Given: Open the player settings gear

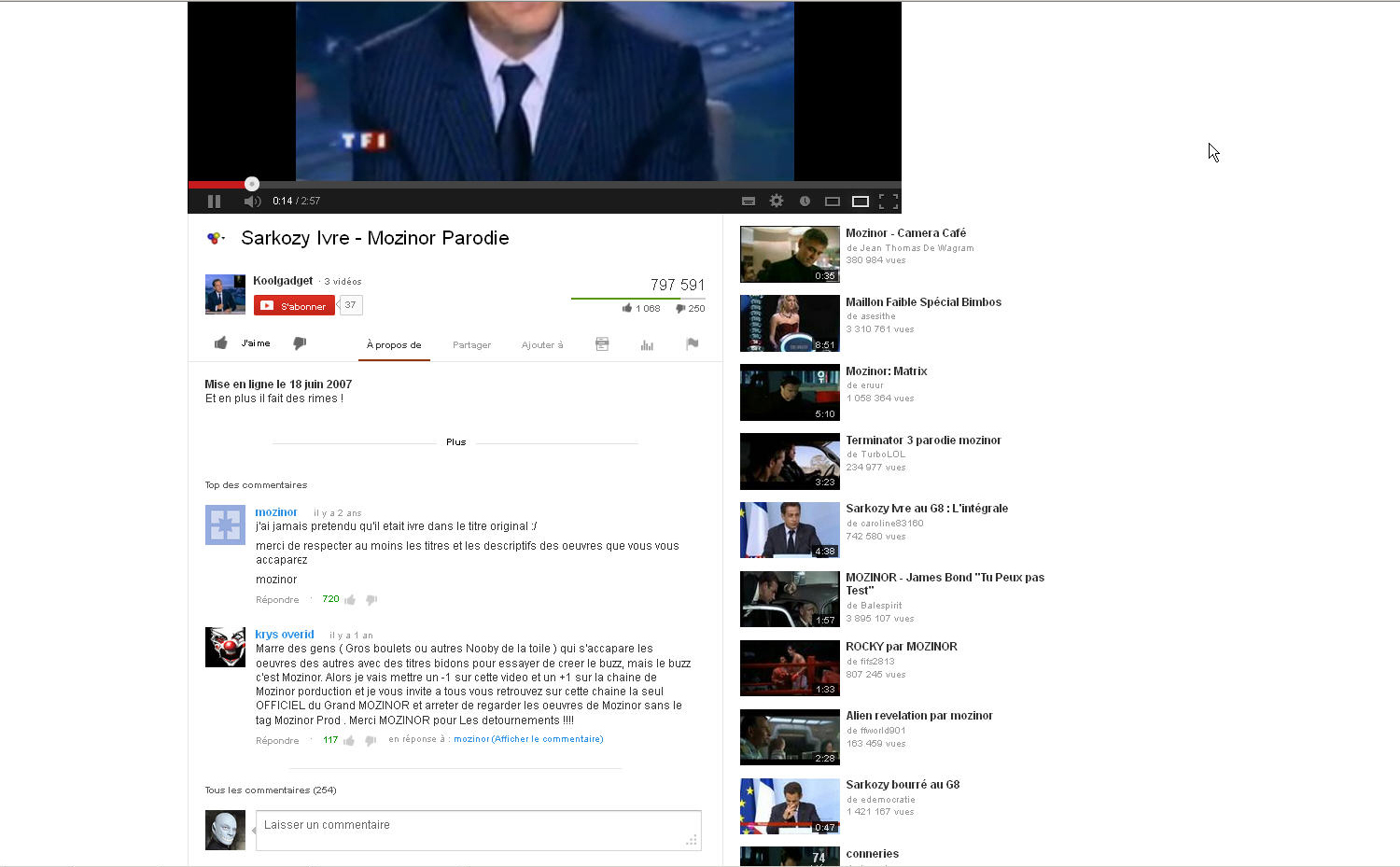Looking at the screenshot, I should pyautogui.click(x=776, y=201).
